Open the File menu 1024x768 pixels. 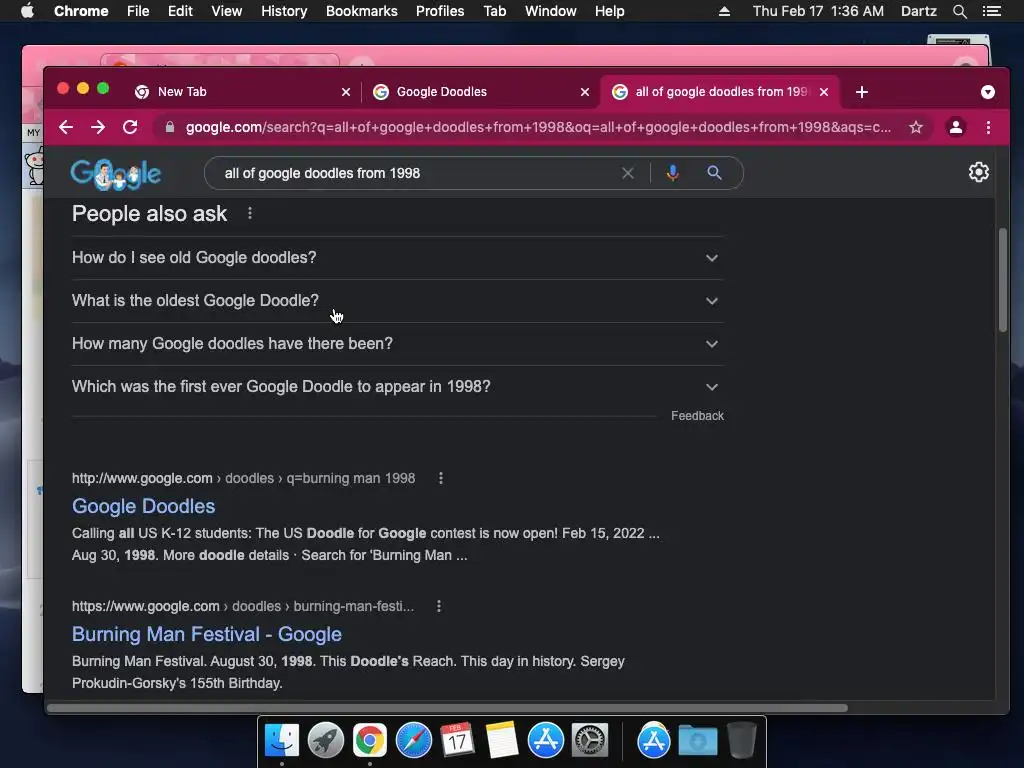click(x=138, y=11)
